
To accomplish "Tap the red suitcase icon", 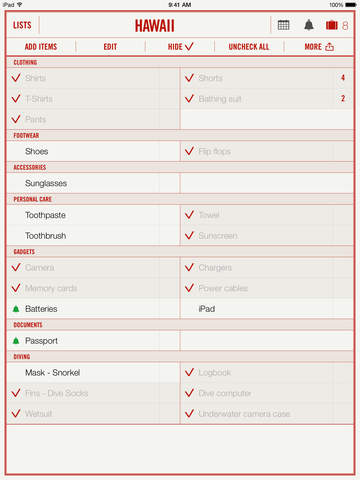I will point(332,25).
